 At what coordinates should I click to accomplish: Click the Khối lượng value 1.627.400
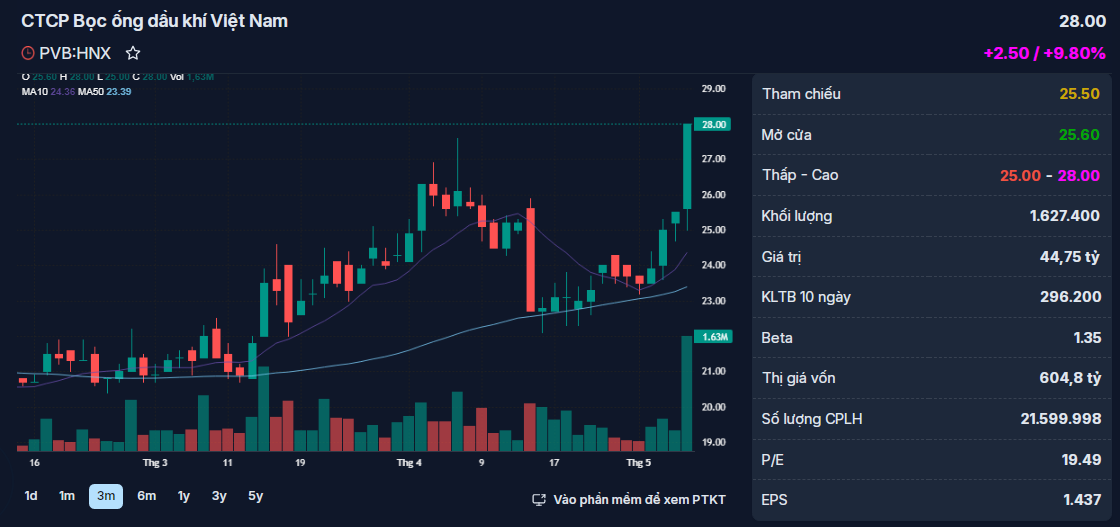click(x=1065, y=216)
